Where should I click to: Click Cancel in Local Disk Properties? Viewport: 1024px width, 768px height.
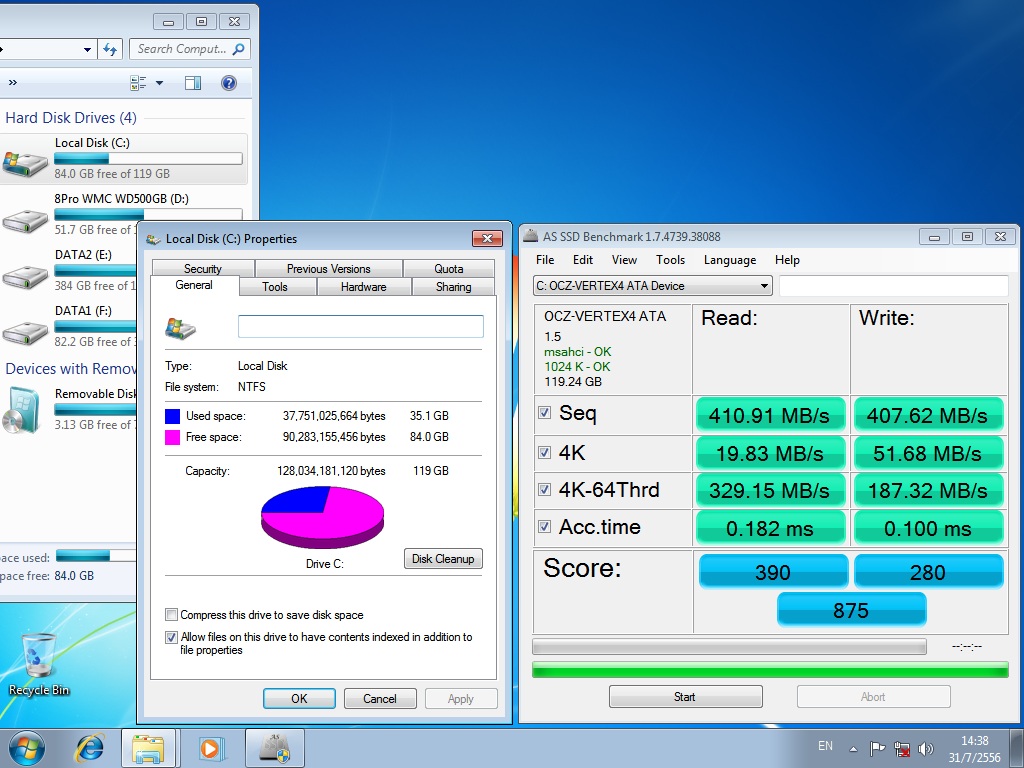380,698
